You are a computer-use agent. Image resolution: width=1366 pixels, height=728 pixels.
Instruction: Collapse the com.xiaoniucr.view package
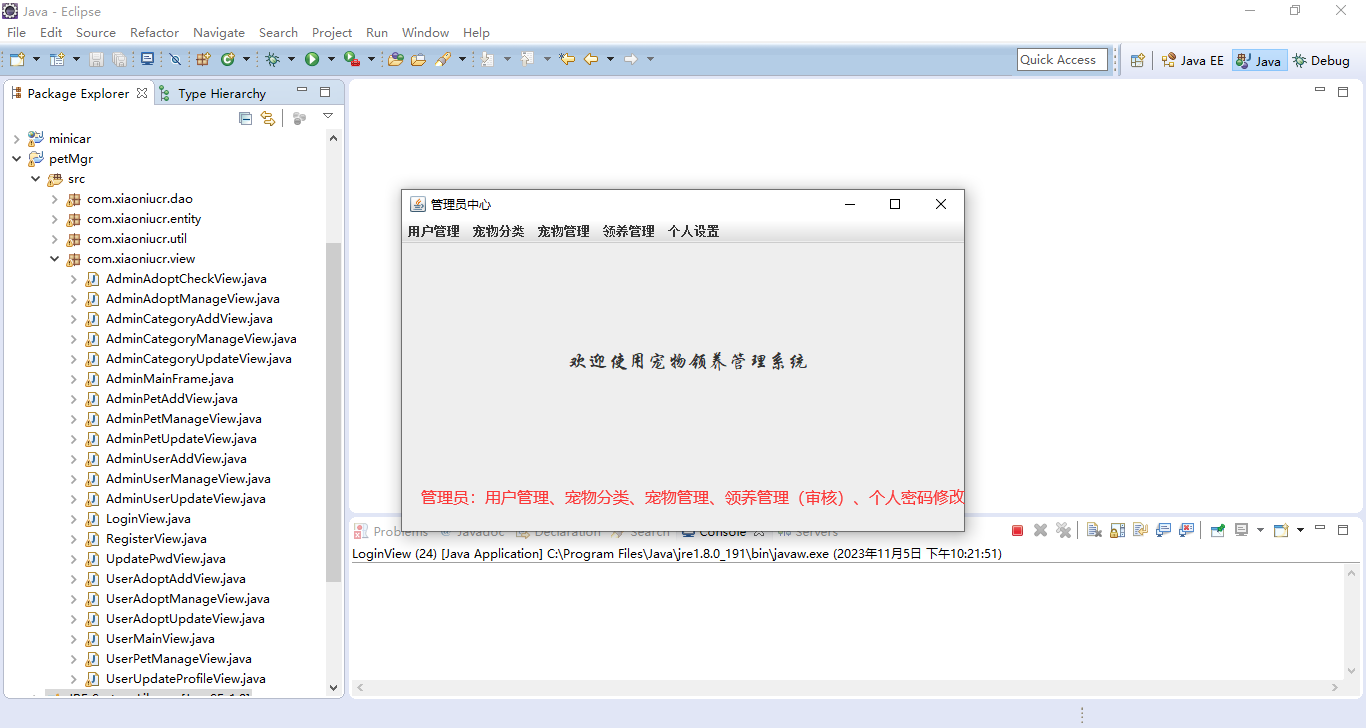pos(54,259)
